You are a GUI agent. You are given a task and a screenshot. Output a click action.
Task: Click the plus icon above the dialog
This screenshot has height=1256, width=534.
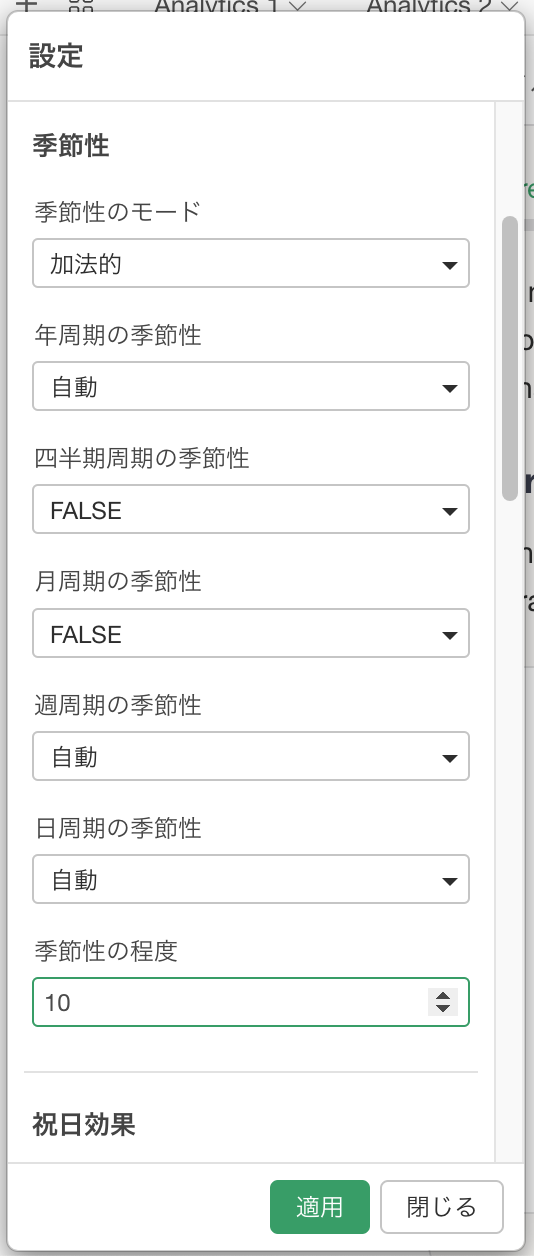[x=24, y=5]
